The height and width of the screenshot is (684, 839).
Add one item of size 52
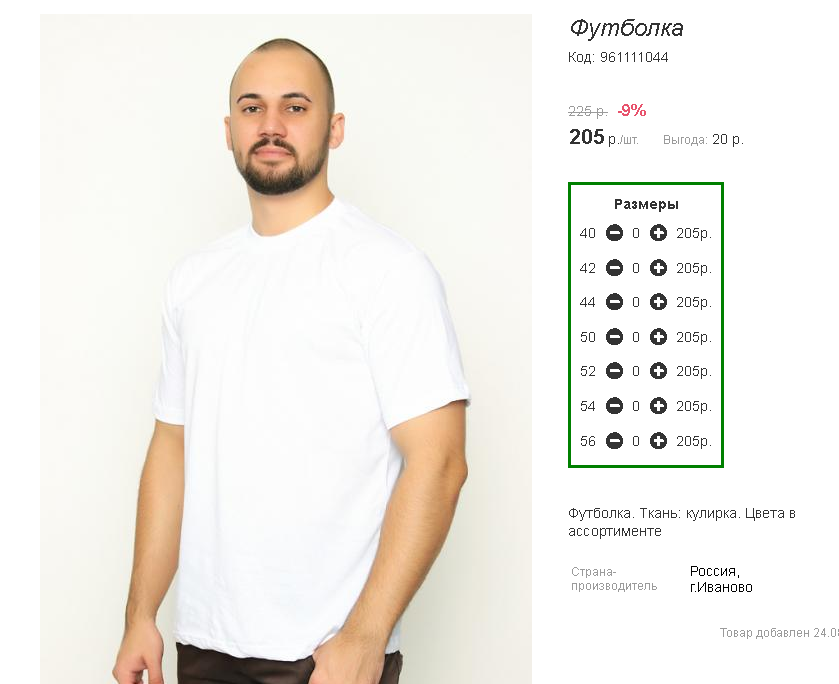pyautogui.click(x=658, y=371)
